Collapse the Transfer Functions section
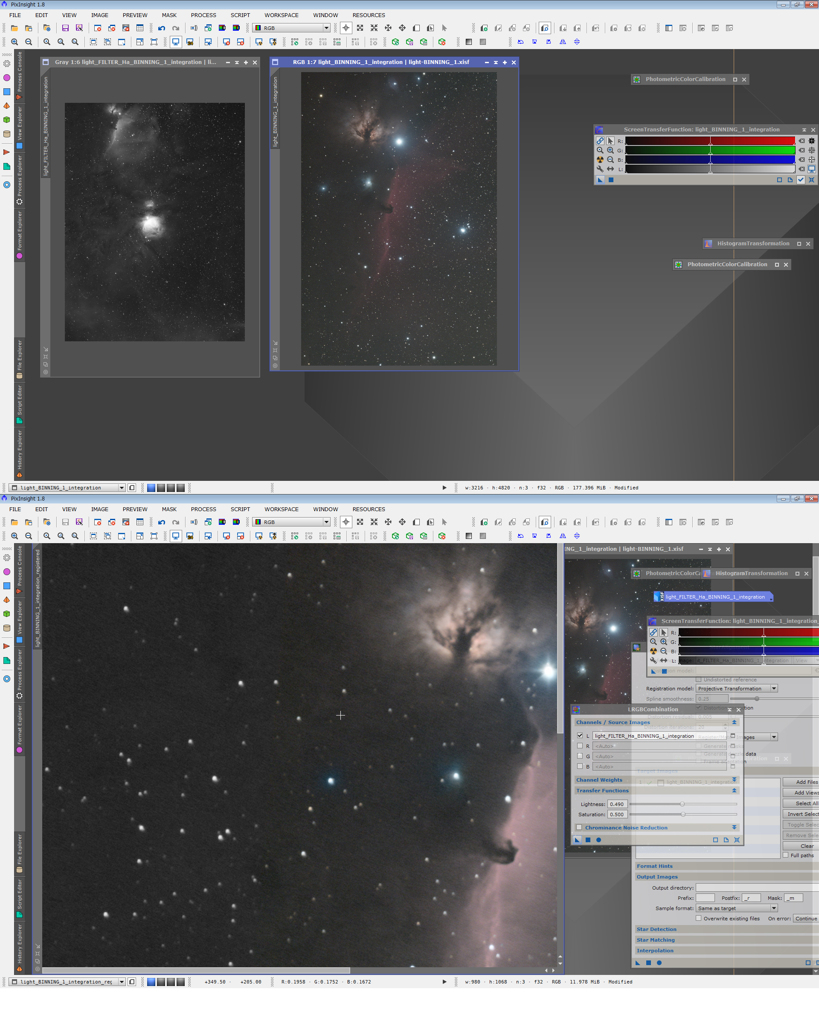819x1024 pixels. click(734, 791)
